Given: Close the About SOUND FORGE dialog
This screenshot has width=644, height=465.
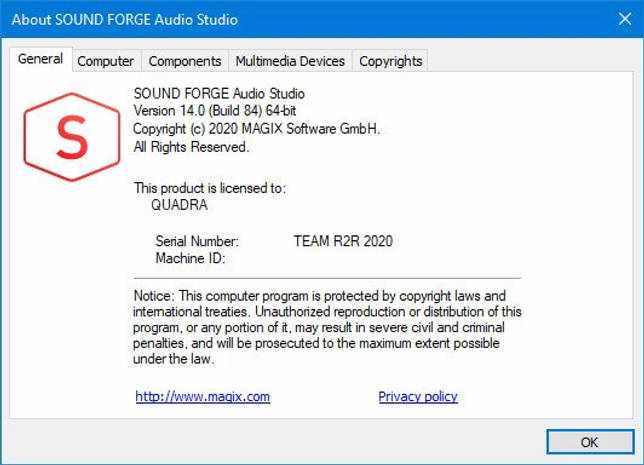Looking at the screenshot, I should (625, 19).
